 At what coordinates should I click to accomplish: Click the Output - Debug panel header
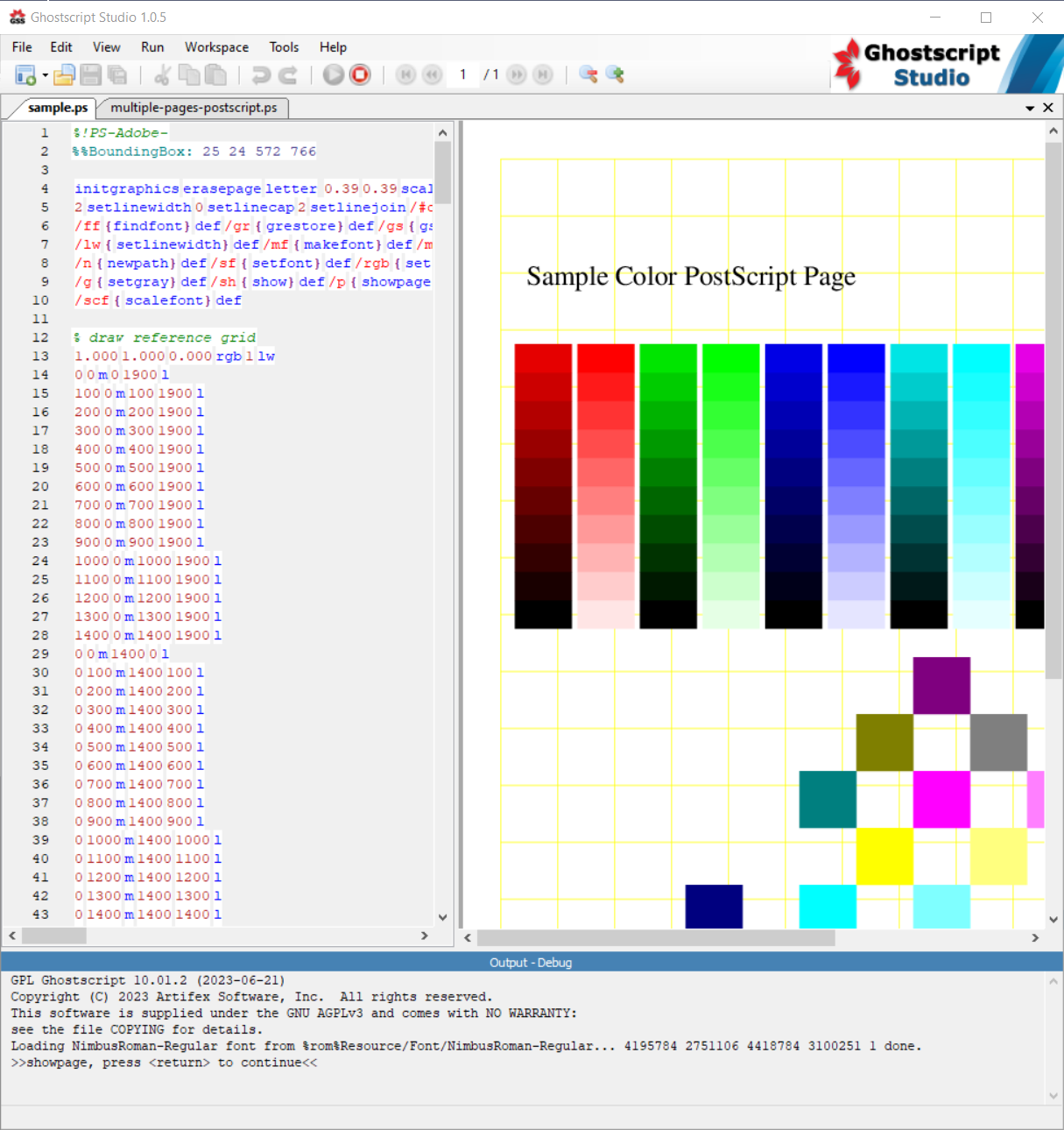point(531,963)
